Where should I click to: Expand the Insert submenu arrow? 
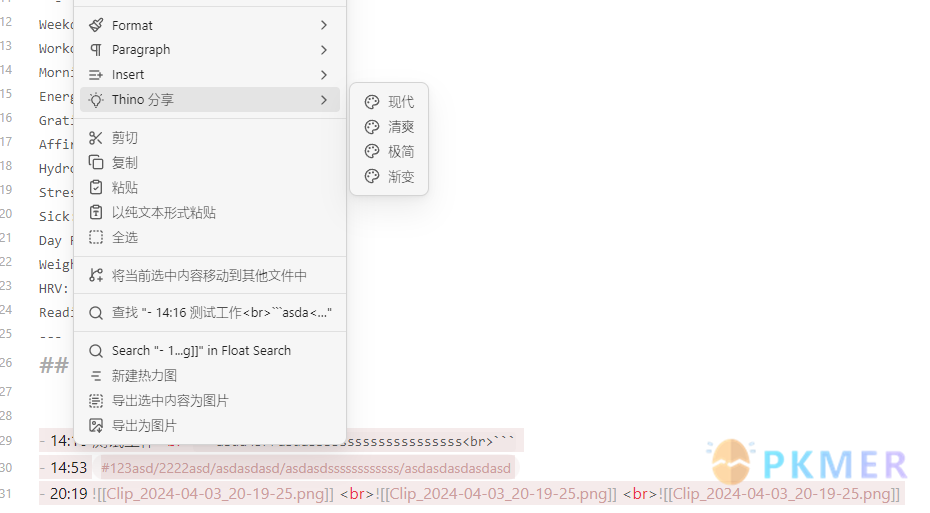324,75
